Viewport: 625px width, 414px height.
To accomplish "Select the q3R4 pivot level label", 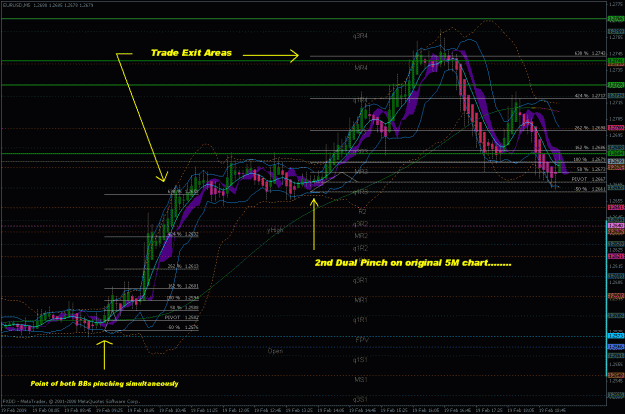I will (360, 36).
